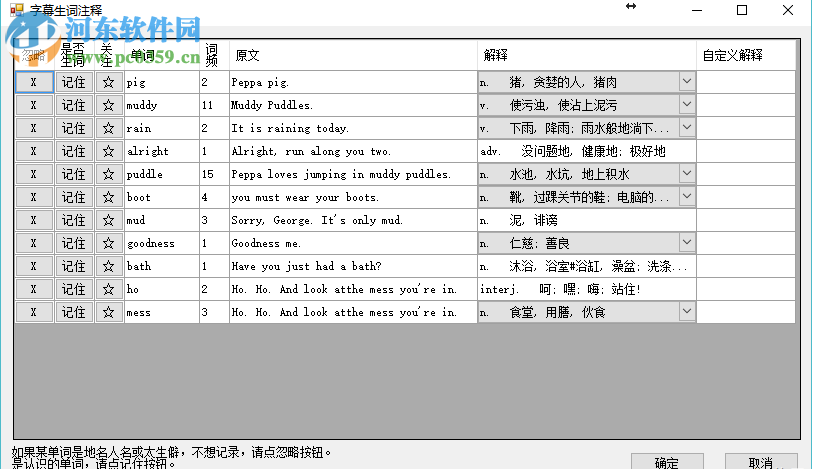The image size is (815, 469).
Task: Click the 原文 column header
Action: (353, 55)
